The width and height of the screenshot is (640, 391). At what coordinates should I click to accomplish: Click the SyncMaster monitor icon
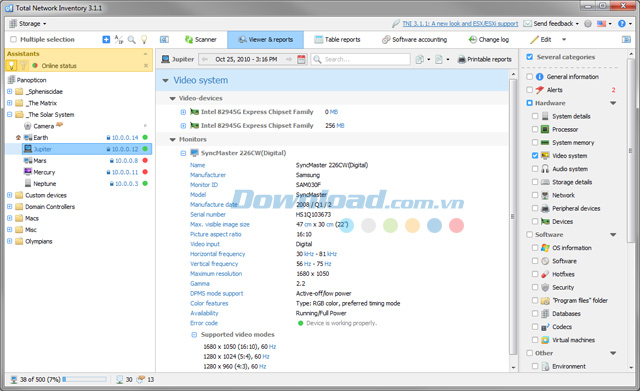[x=194, y=153]
